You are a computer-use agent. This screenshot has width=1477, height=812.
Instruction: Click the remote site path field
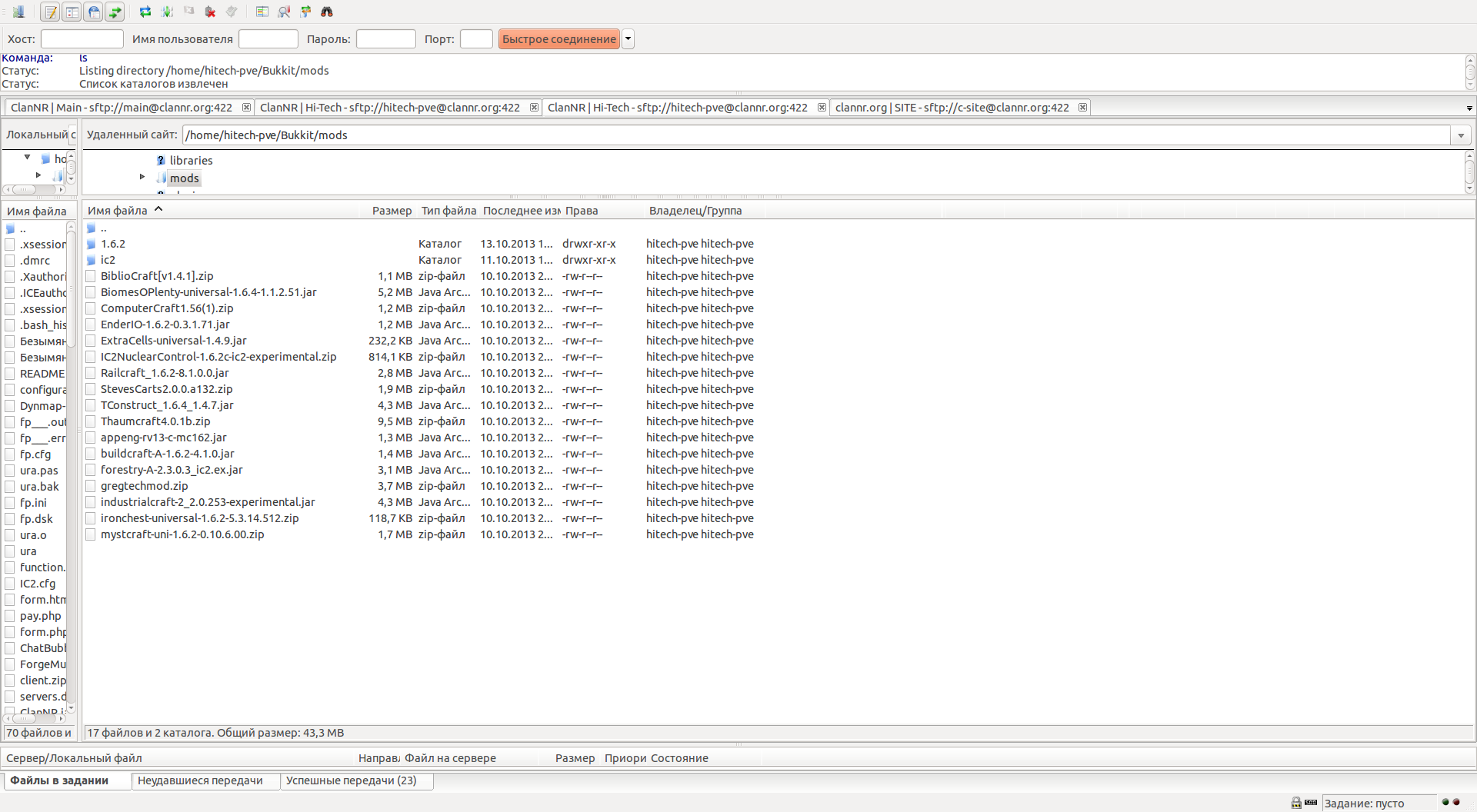point(817,135)
